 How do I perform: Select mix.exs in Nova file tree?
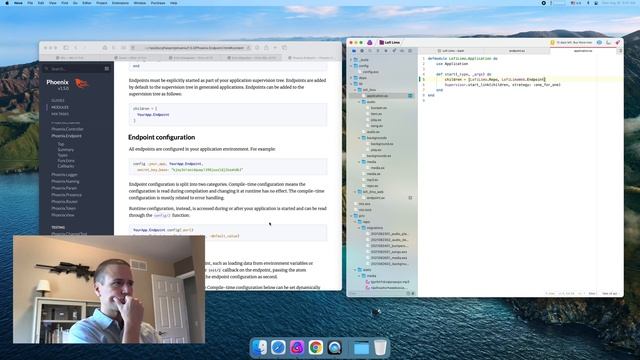coord(364,204)
